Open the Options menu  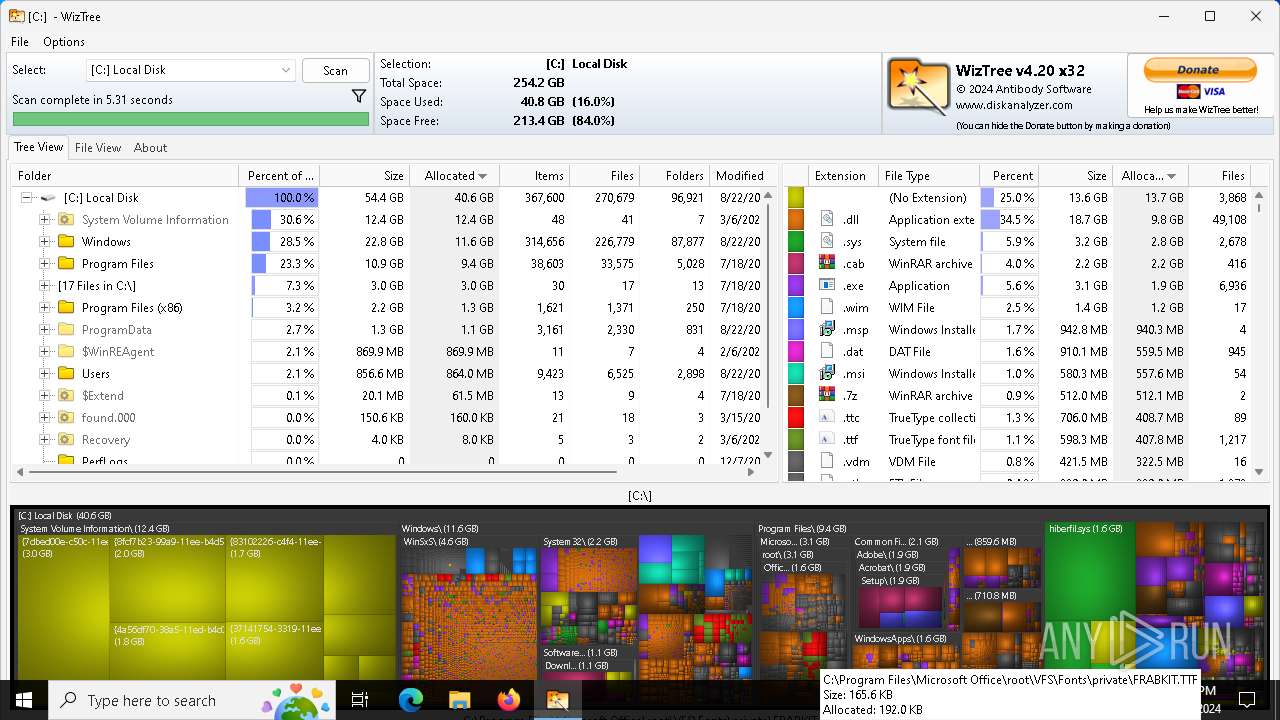coord(64,42)
